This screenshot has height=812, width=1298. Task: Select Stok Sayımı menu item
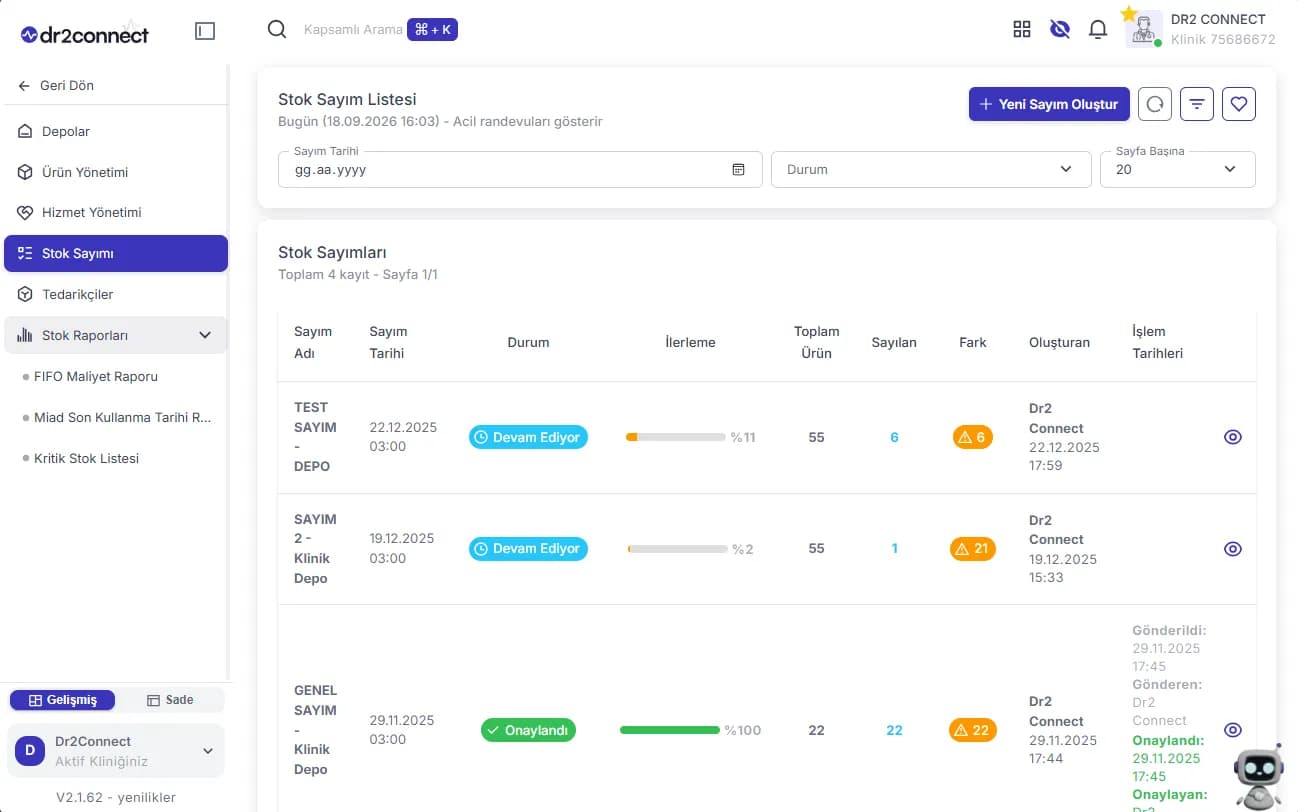(116, 253)
